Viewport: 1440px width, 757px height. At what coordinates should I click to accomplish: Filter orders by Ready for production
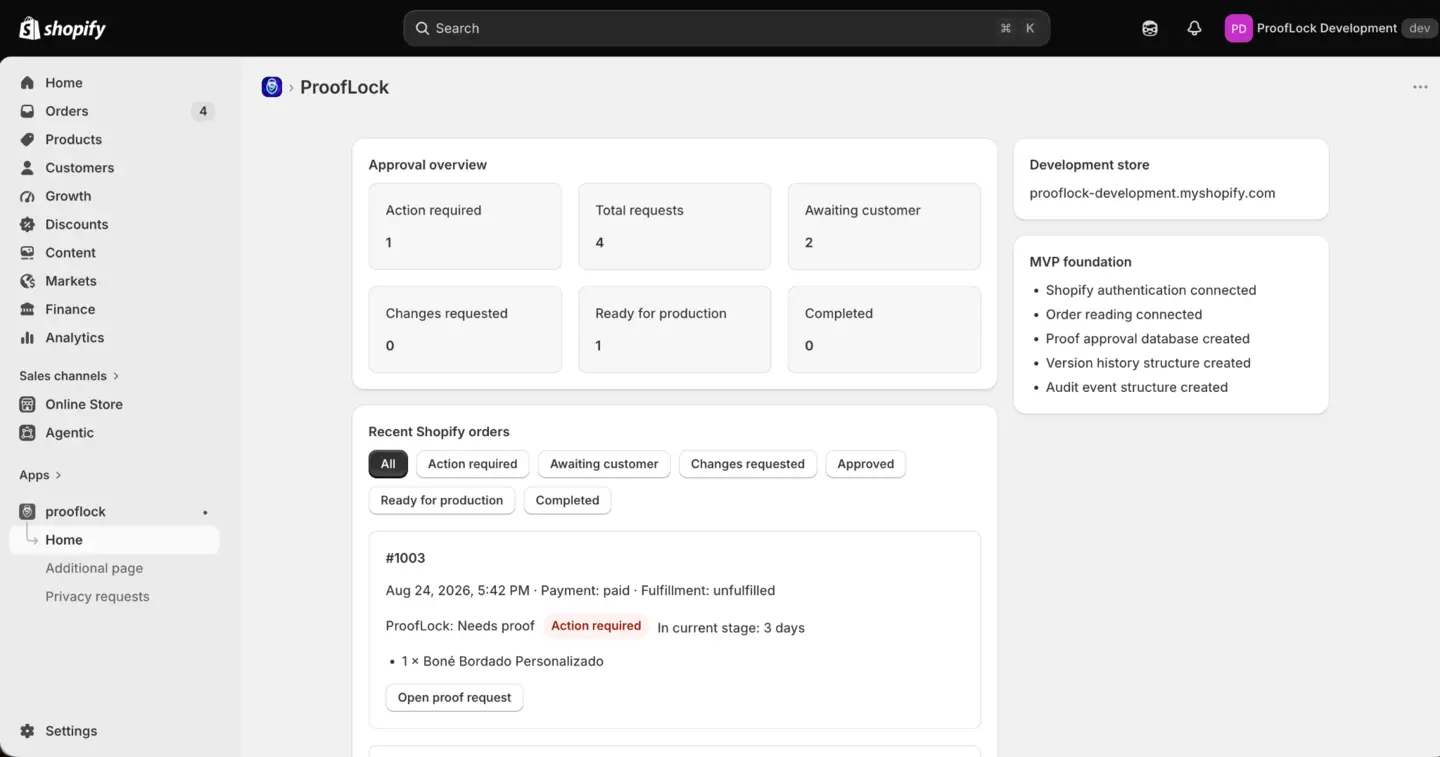(442, 500)
